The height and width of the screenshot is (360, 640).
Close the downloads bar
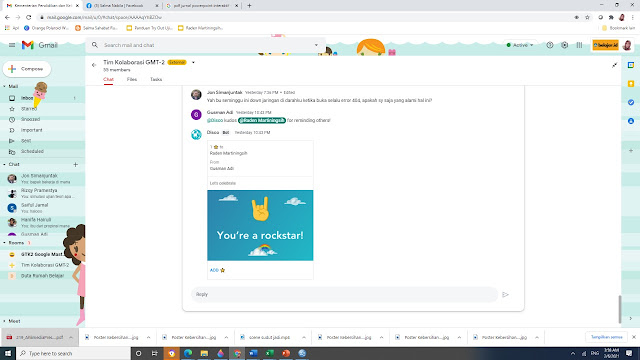[x=634, y=337]
